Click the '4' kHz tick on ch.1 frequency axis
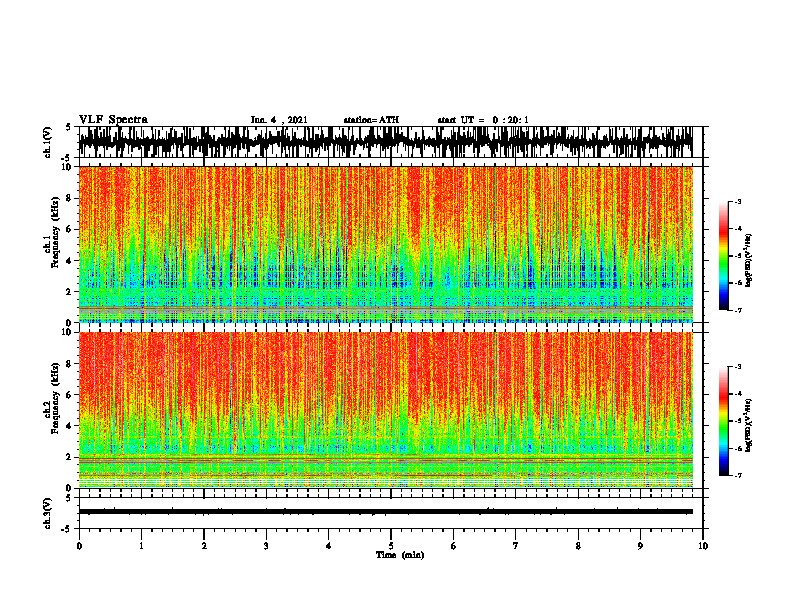This screenshot has width=792, height=612. point(70,261)
